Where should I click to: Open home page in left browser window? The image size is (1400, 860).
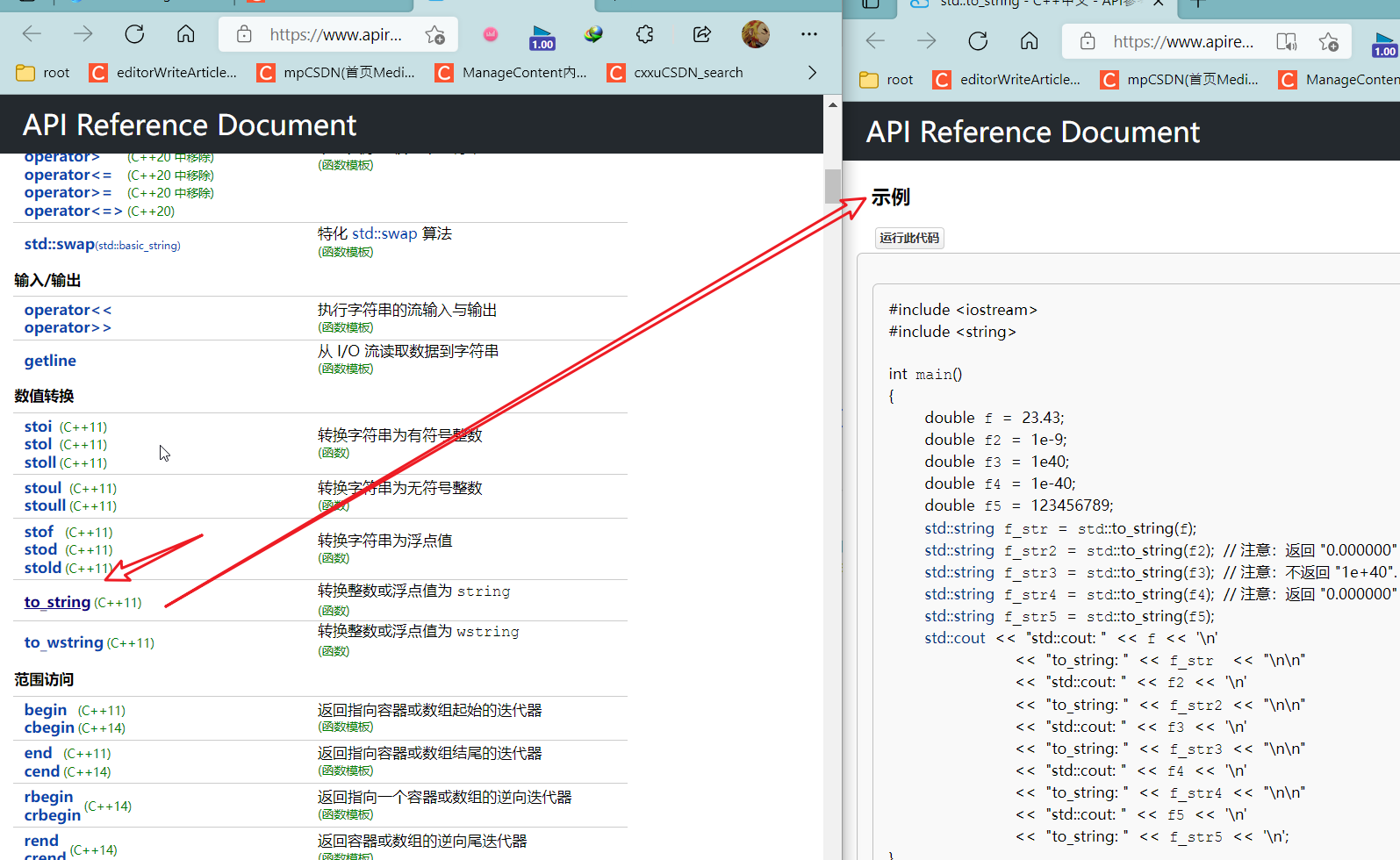pyautogui.click(x=185, y=34)
